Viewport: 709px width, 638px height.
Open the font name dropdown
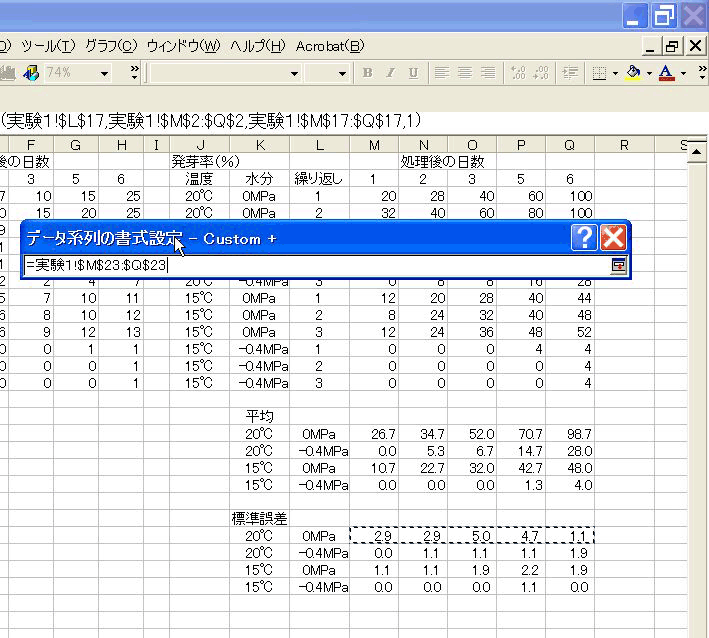pyautogui.click(x=294, y=73)
